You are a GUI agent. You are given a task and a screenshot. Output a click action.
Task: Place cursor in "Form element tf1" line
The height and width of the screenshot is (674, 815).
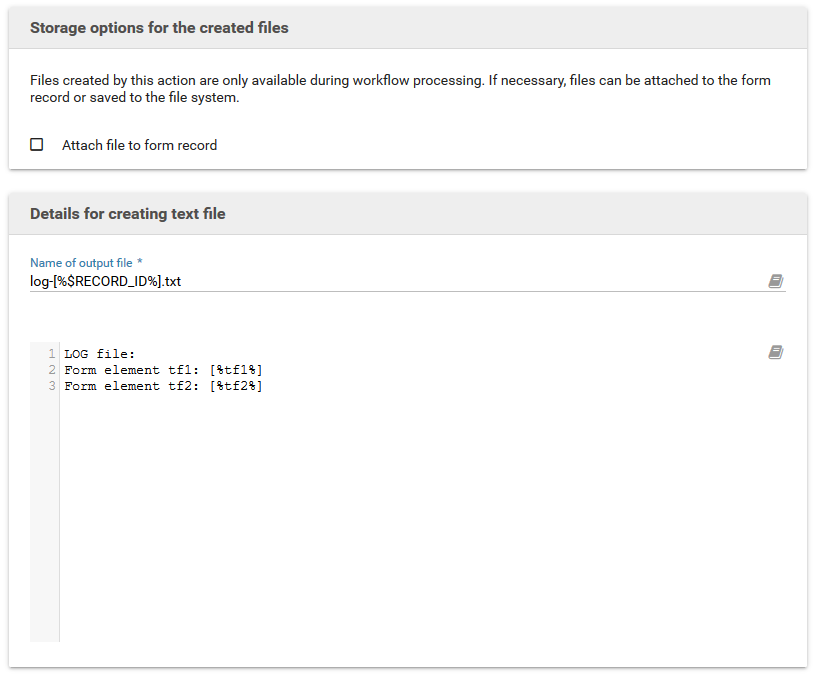pos(130,370)
